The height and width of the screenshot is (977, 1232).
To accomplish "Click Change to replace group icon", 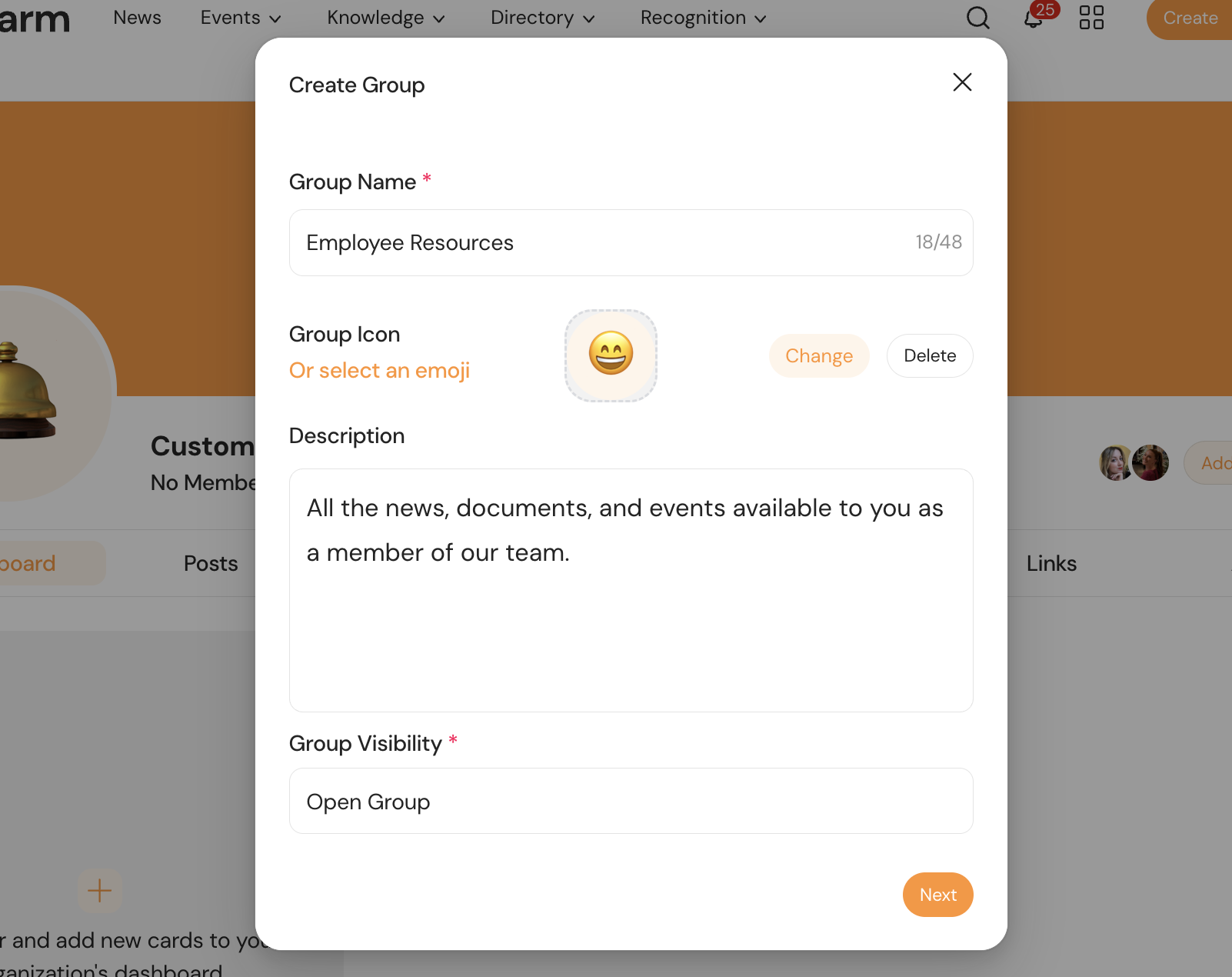I will 818,355.
